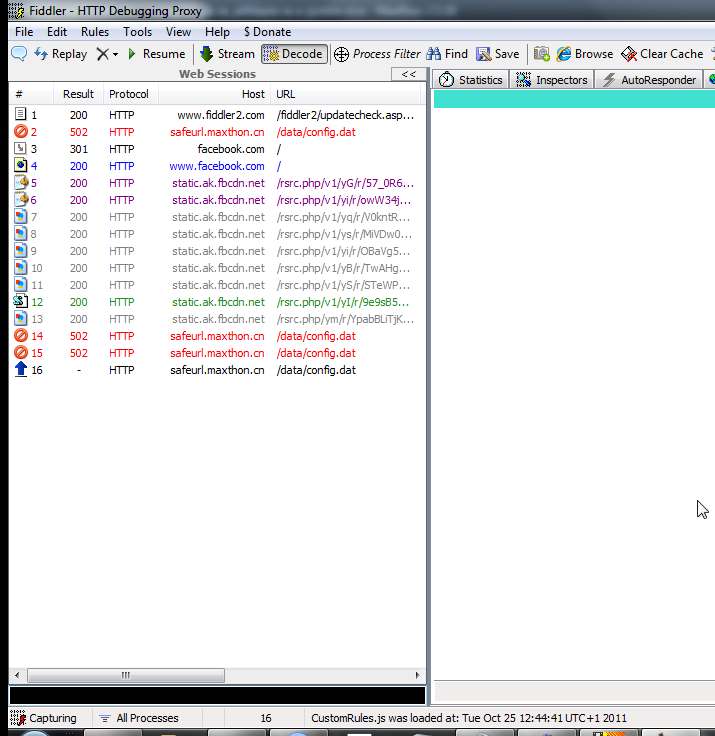Click the redirect icon of session 3
Screen dimensions: 715x736
20,148
